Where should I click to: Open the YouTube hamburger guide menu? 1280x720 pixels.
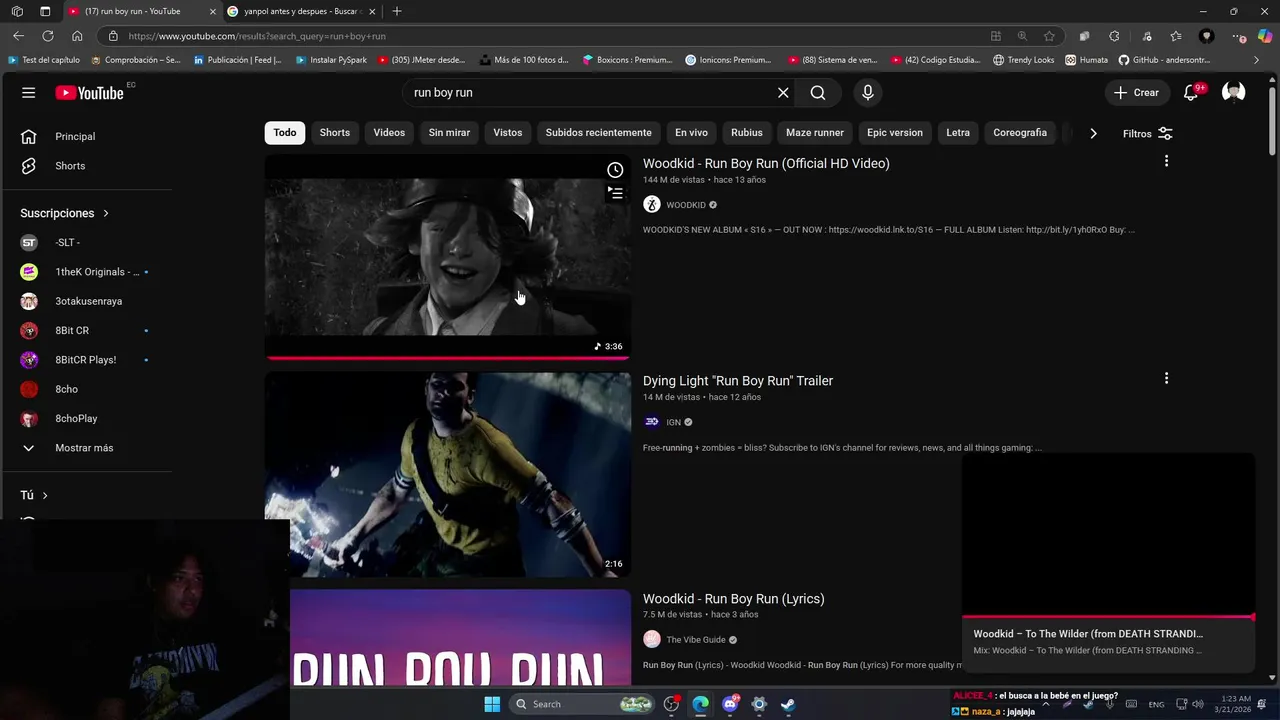point(28,93)
